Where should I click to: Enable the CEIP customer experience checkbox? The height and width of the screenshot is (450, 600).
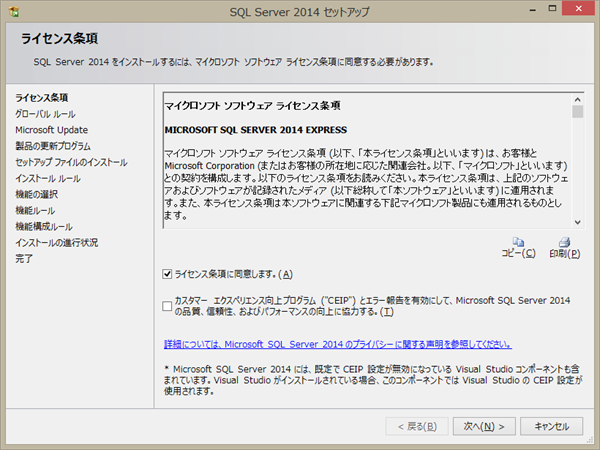(167, 306)
